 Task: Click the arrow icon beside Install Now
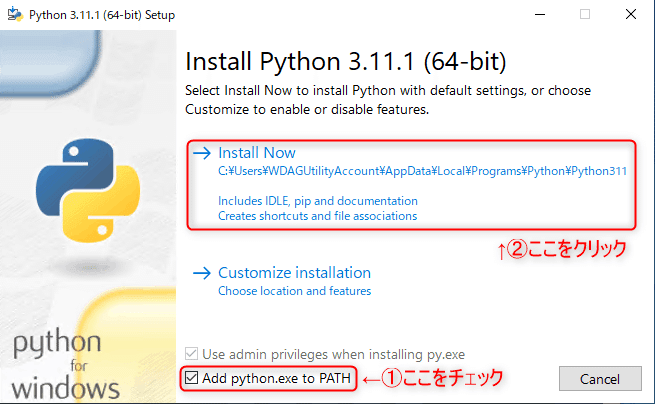click(x=203, y=153)
